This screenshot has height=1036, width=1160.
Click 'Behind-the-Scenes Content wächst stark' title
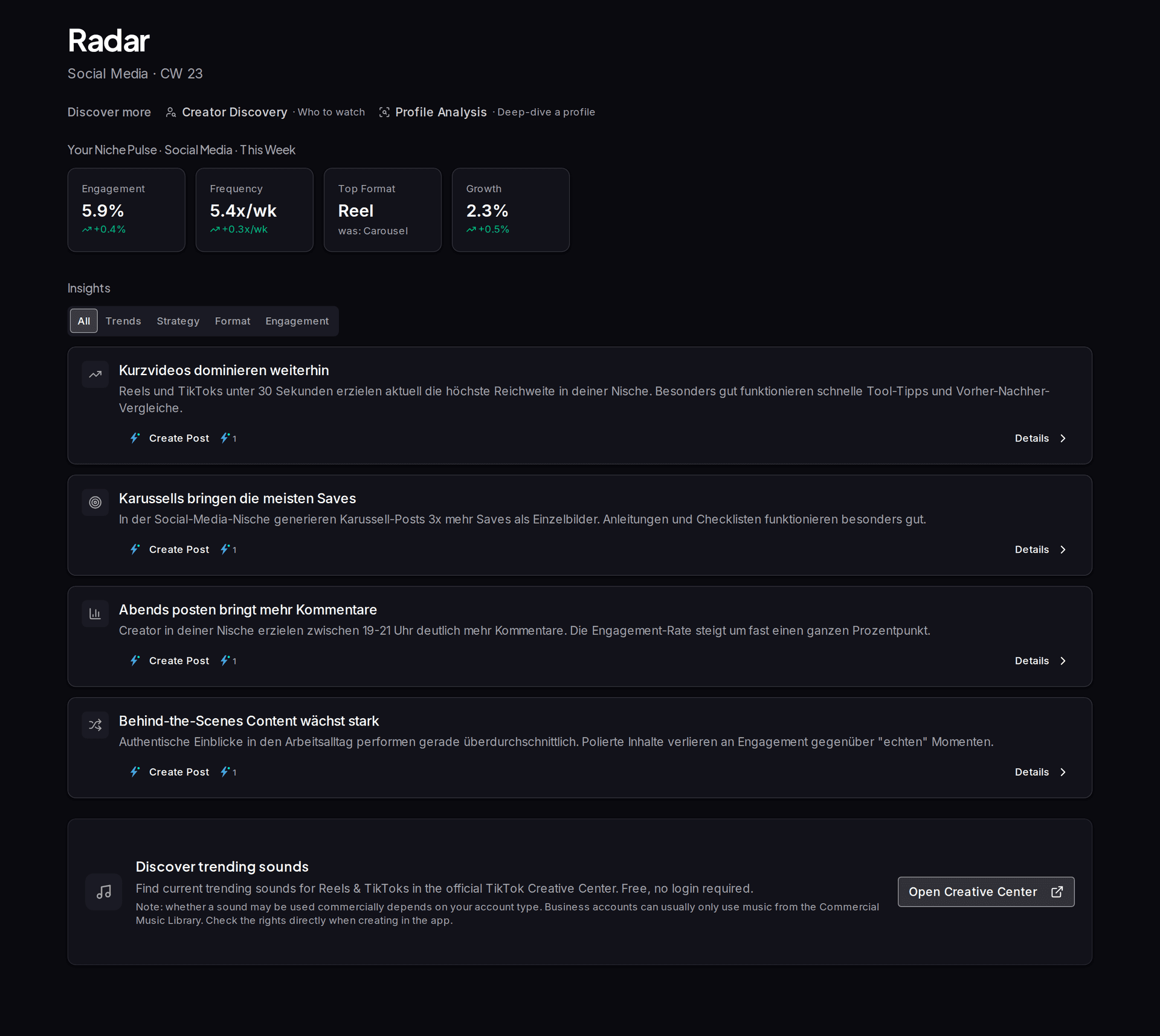249,721
